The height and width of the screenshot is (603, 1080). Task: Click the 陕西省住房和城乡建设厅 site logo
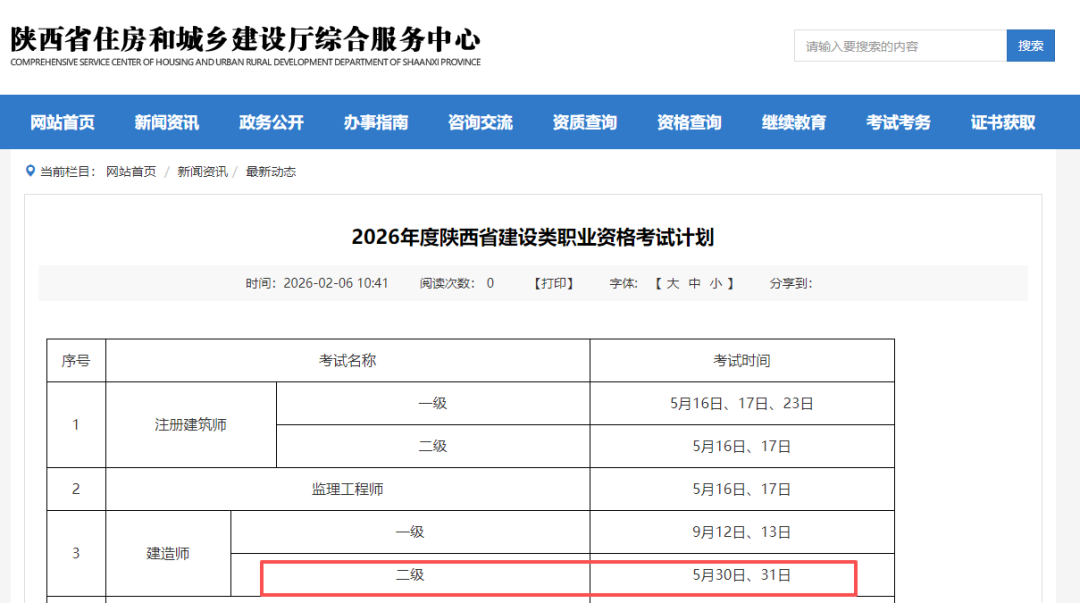(245, 46)
